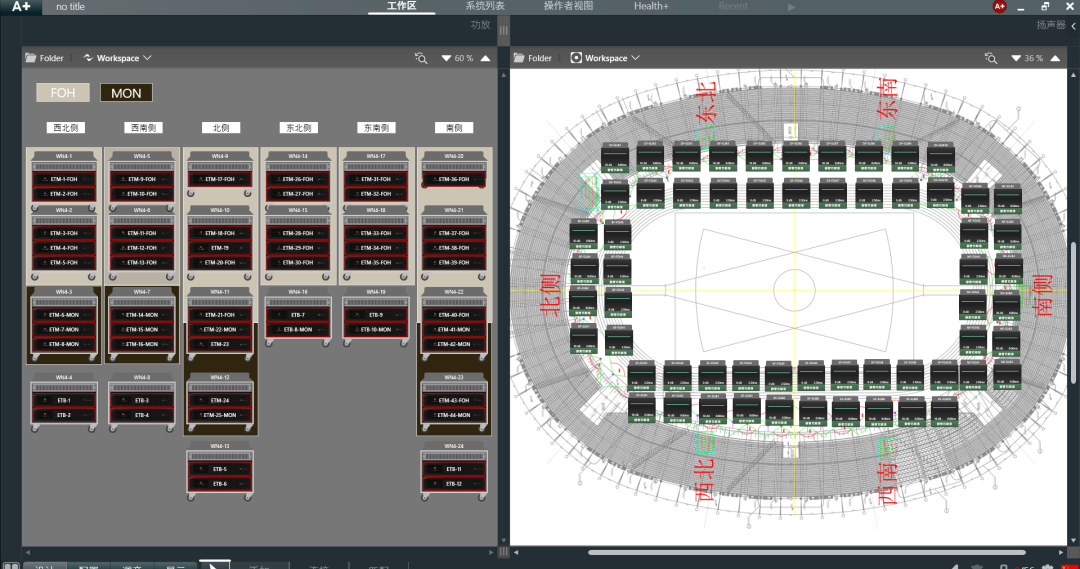Open the Health+ tab

pyautogui.click(x=651, y=6)
